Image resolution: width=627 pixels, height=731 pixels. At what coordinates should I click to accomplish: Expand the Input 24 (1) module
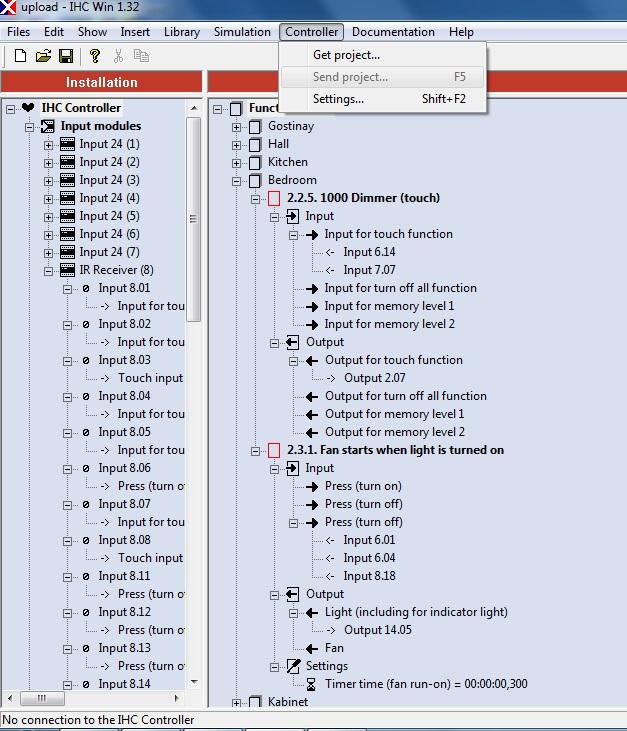48,144
